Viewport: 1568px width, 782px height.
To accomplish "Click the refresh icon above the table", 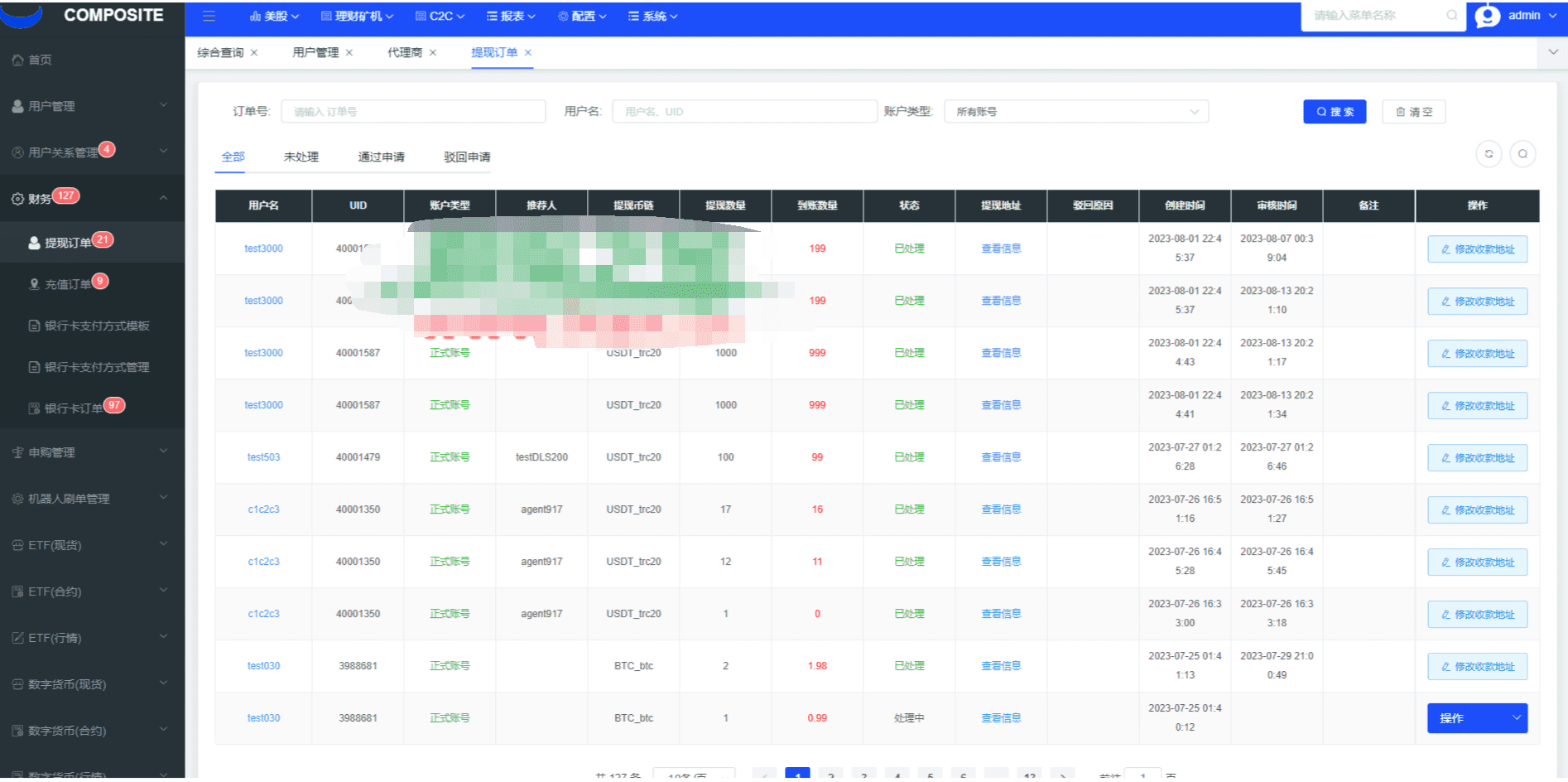I will point(1489,154).
